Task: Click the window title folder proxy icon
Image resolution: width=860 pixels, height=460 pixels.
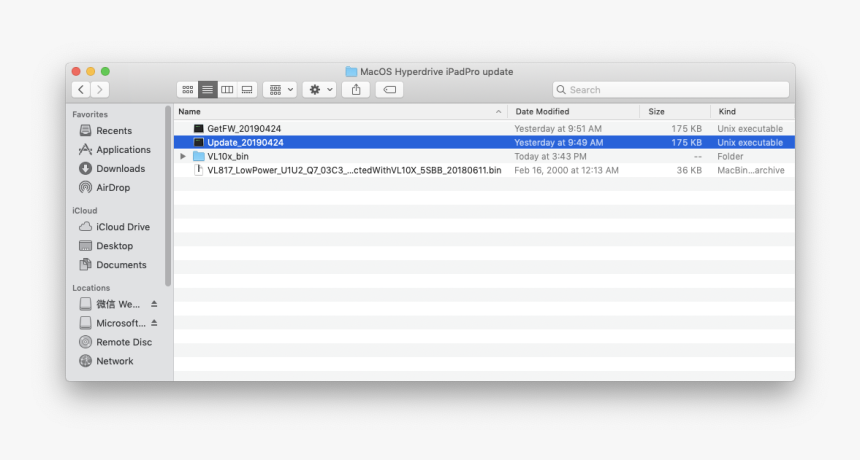Action: coord(351,71)
